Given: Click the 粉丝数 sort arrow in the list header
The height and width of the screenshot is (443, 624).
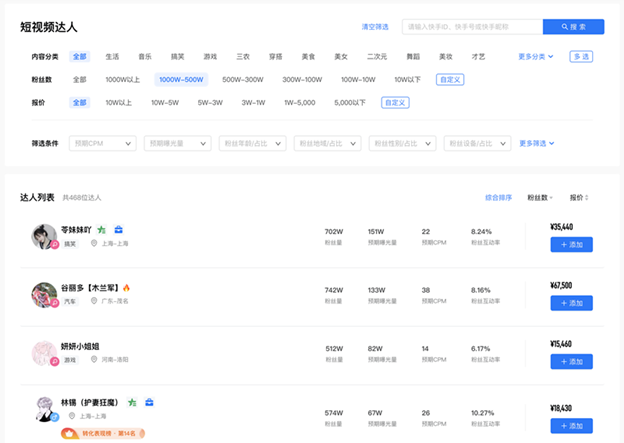Looking at the screenshot, I should 551,198.
